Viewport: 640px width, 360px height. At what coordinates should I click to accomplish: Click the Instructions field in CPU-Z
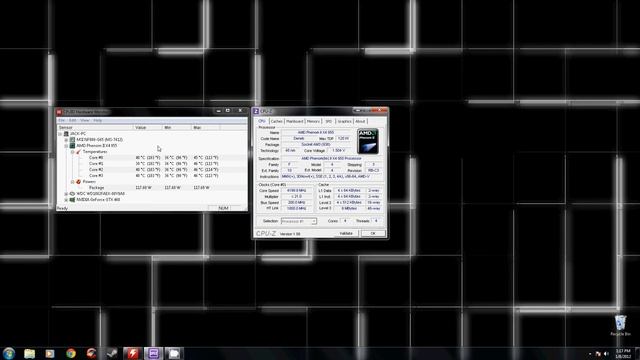(x=331, y=177)
